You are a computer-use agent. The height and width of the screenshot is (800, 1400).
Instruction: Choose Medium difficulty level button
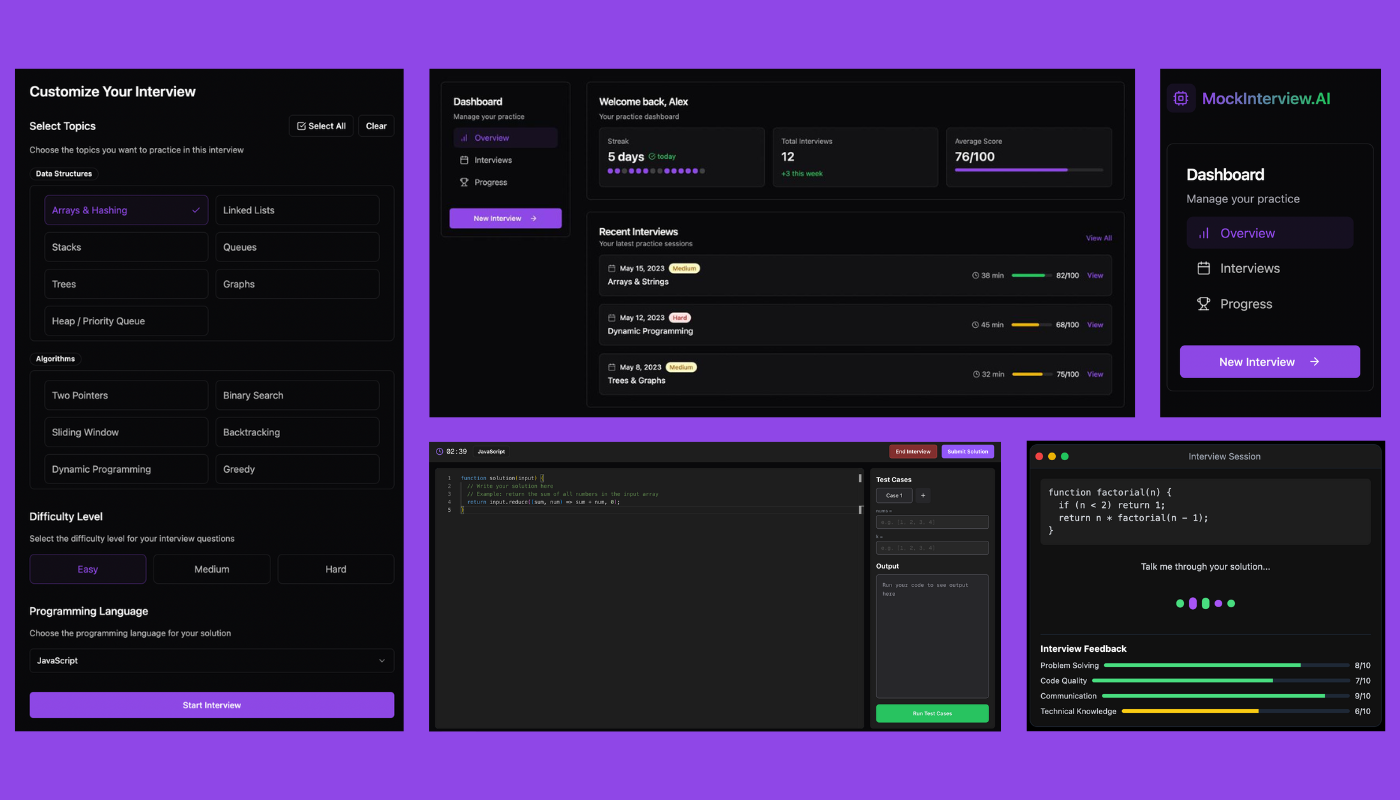point(212,569)
